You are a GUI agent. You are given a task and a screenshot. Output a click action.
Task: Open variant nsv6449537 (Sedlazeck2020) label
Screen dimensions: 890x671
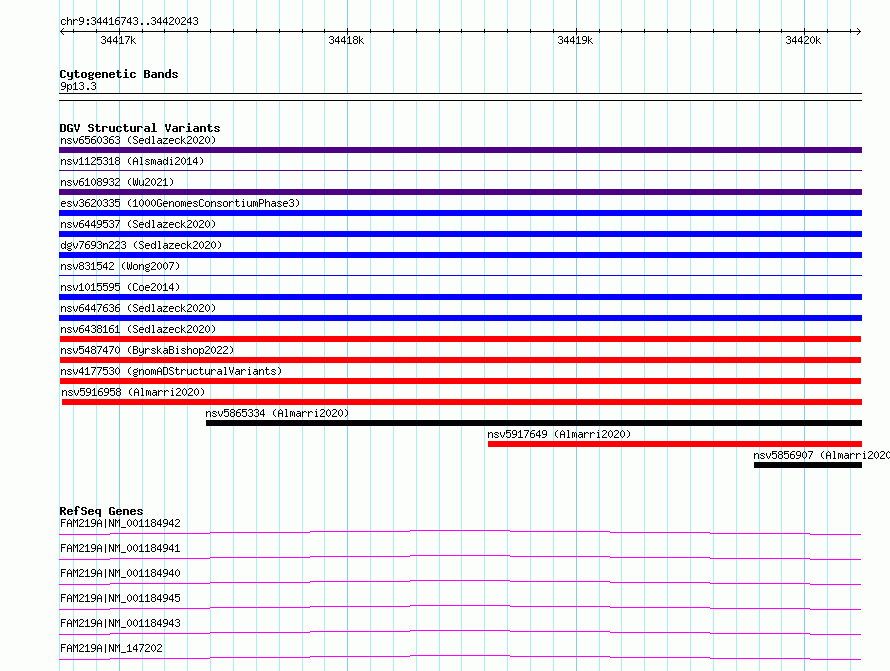pos(138,224)
